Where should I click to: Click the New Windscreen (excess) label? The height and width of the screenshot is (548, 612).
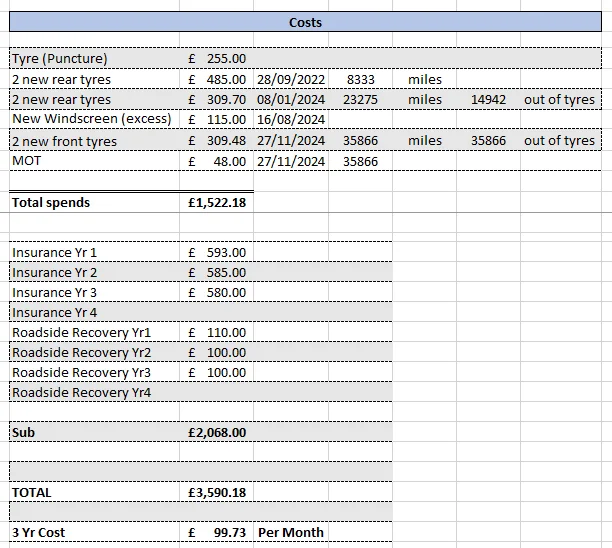[92, 119]
